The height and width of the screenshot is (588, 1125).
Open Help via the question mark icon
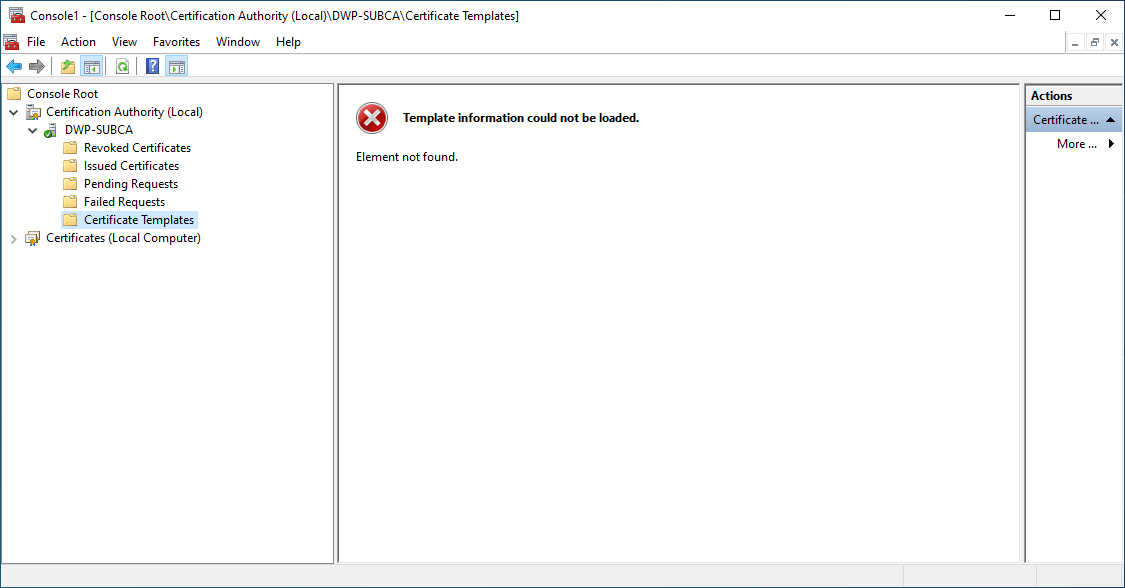click(152, 67)
